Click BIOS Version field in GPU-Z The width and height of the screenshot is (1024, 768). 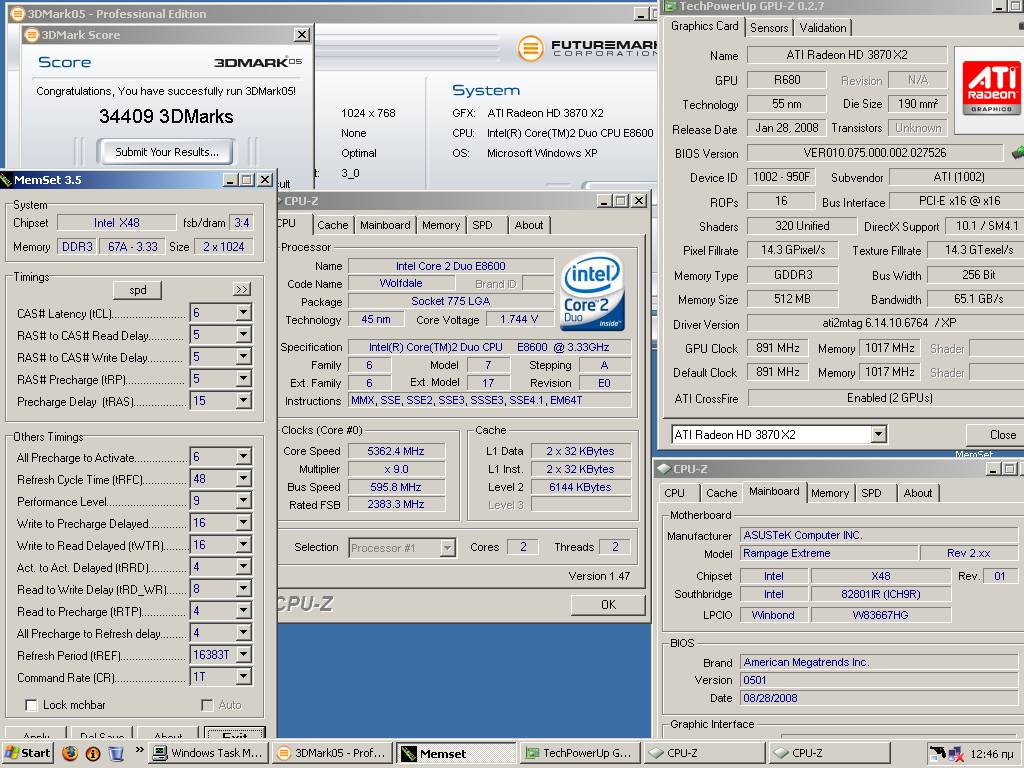[874, 153]
